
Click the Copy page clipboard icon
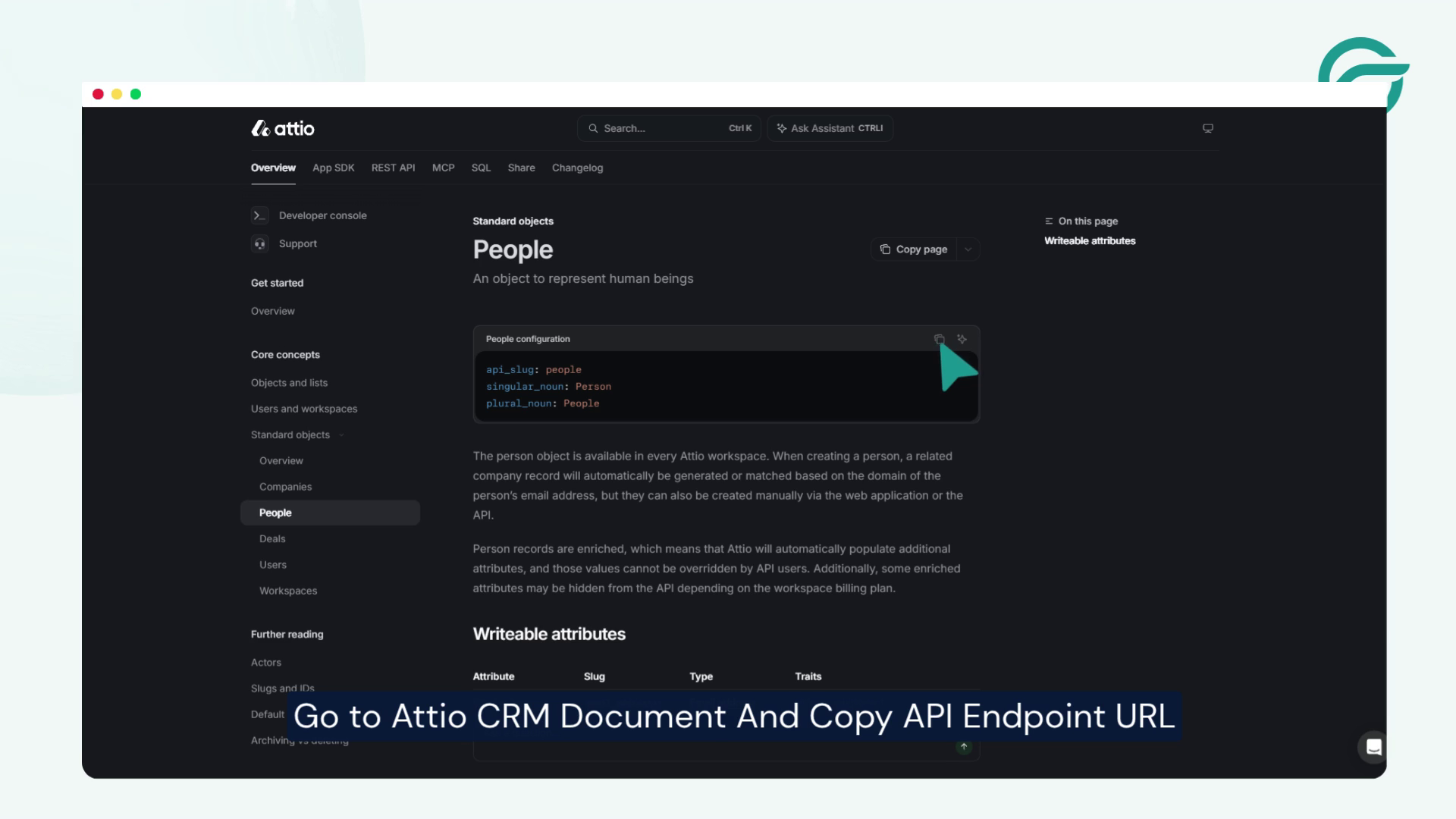click(x=885, y=249)
